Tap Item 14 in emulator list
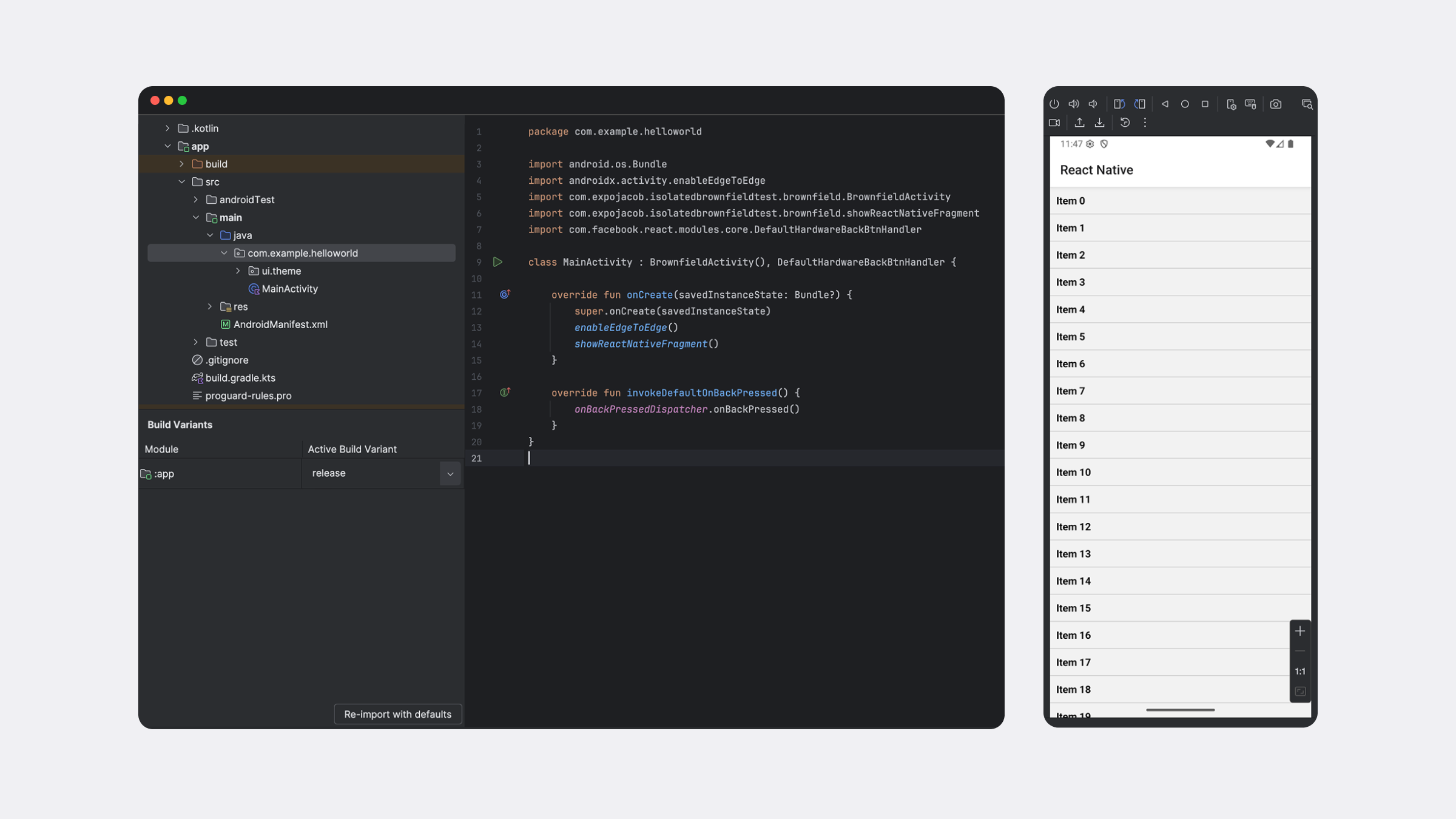The height and width of the screenshot is (819, 1456). tap(1180, 581)
